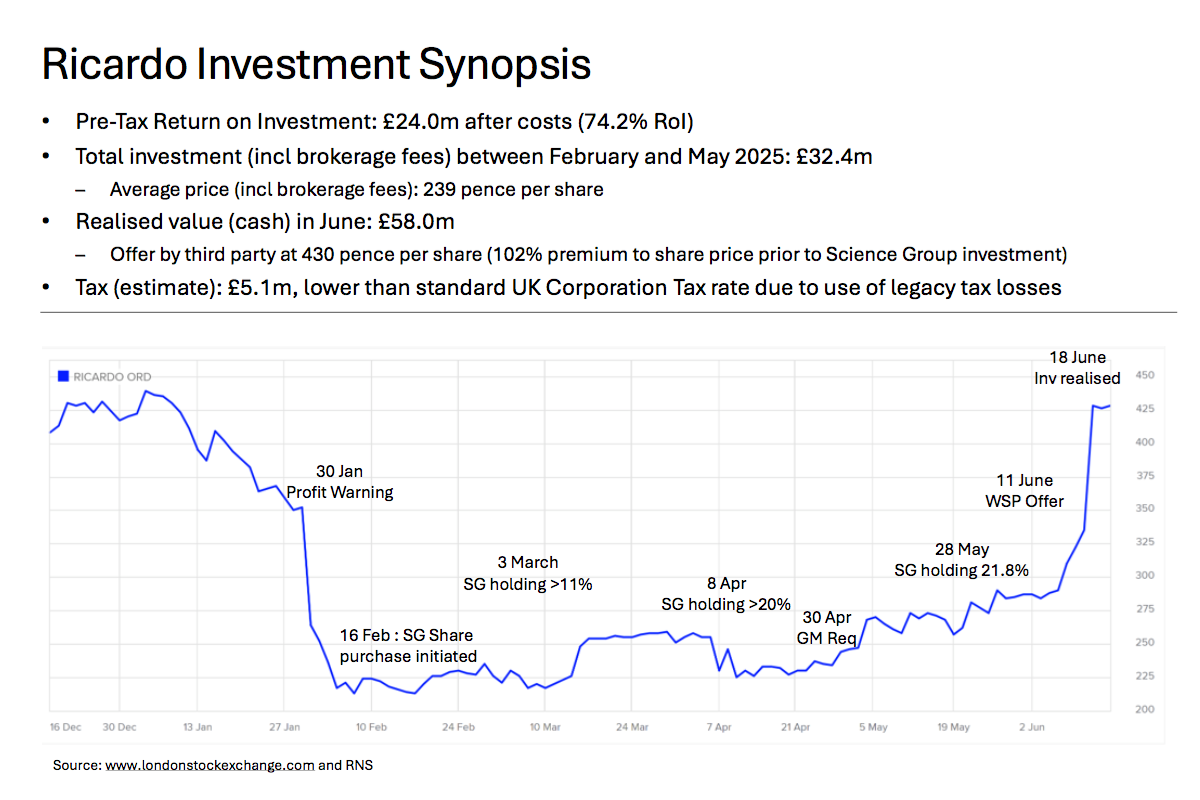Click the Pre-Tax Return on Investment bullet

(x=384, y=123)
